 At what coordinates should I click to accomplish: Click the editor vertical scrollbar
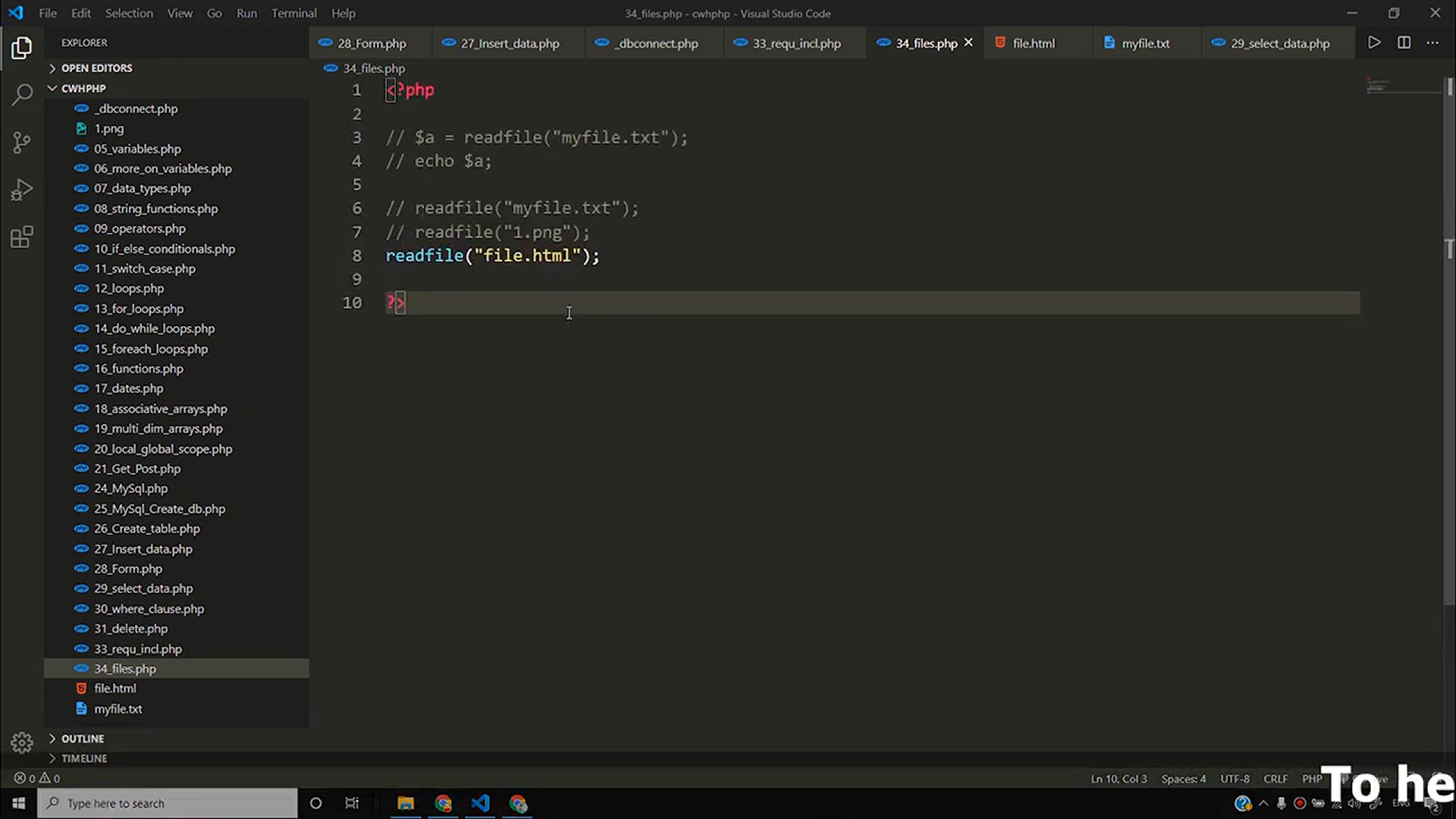tap(1449, 341)
